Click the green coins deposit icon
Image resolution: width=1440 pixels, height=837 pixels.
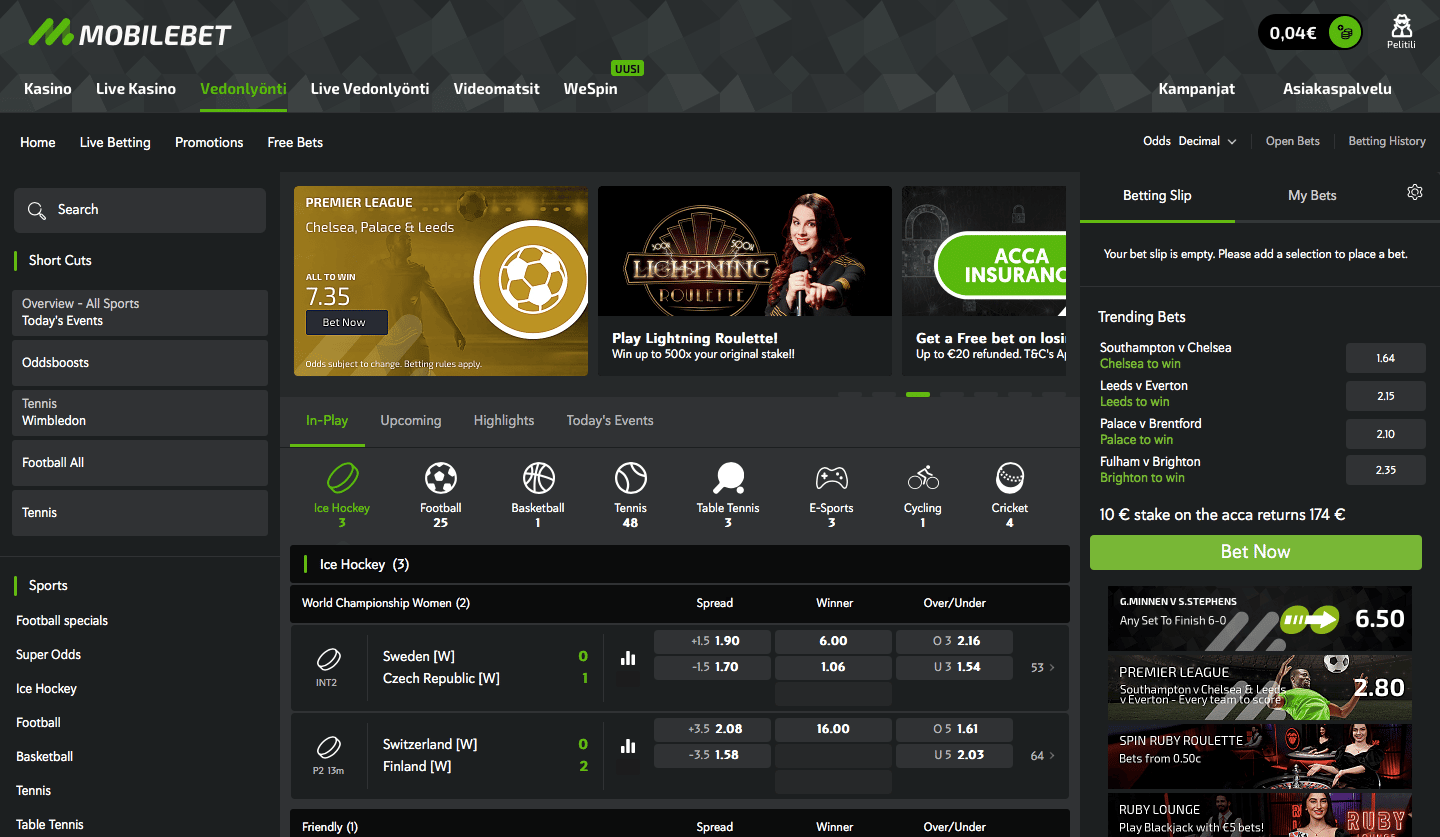(x=1345, y=33)
